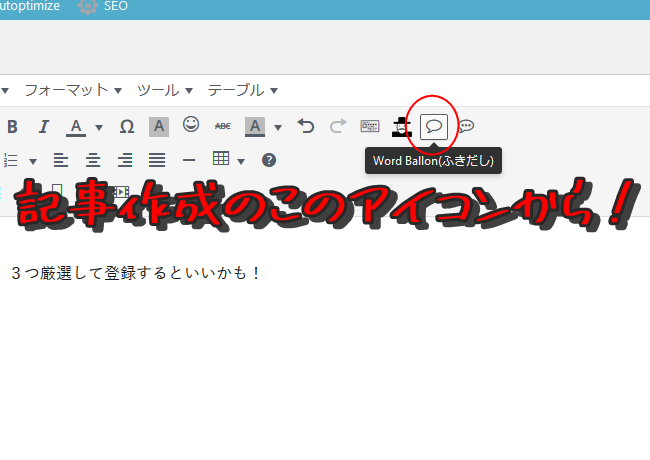Viewport: 650px width, 460px height.
Task: Undo the last edit
Action: click(x=306, y=127)
